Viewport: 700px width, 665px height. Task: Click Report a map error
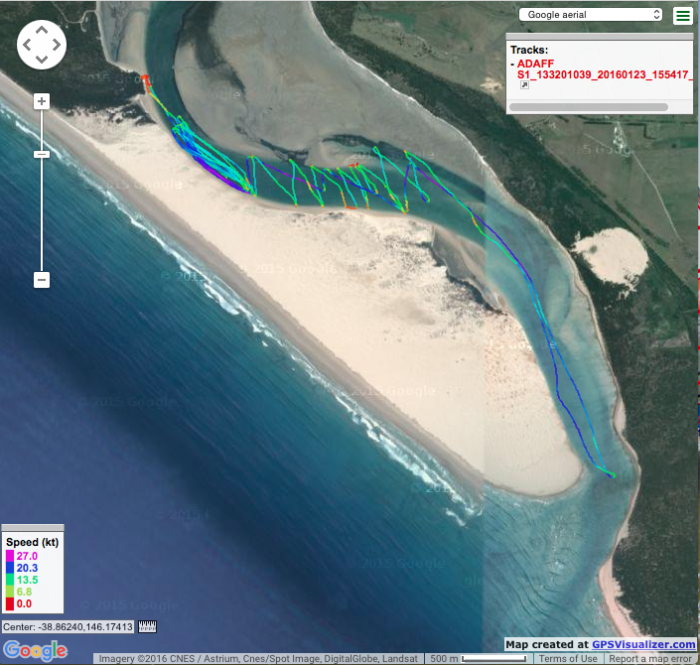click(651, 658)
